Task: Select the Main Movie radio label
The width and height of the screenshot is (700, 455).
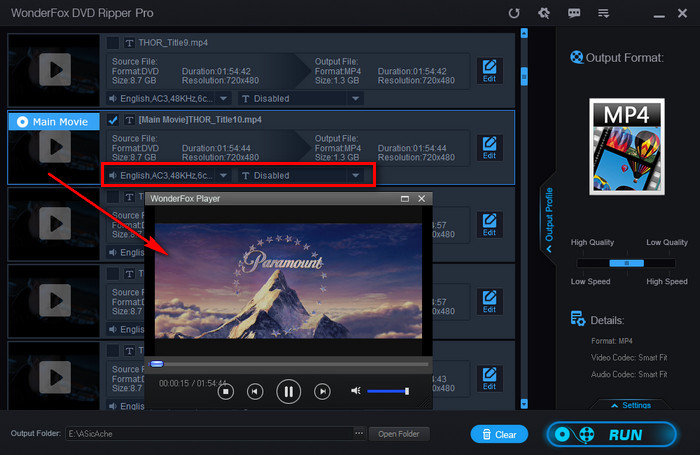Action: [54, 121]
